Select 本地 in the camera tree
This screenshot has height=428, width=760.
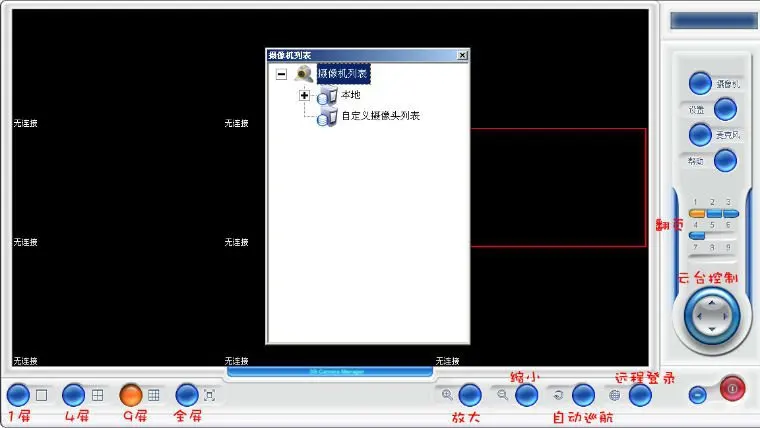(x=350, y=95)
